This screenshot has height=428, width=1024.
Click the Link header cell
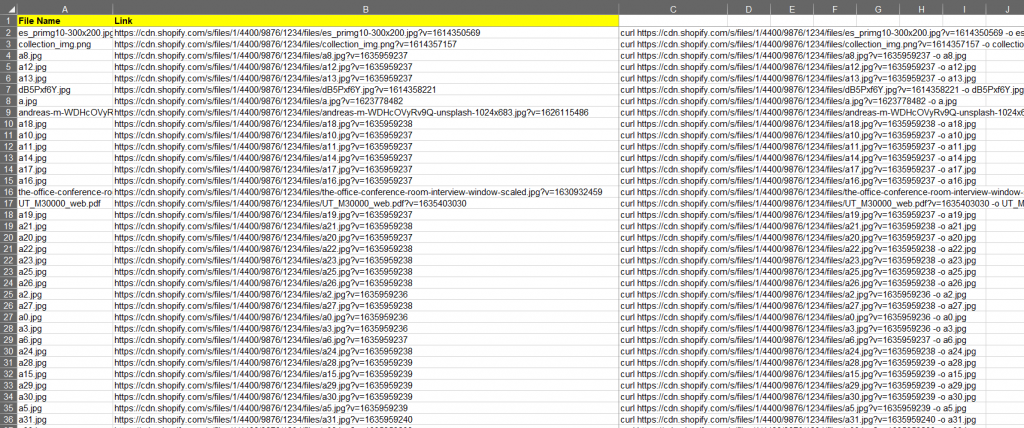click(365, 21)
